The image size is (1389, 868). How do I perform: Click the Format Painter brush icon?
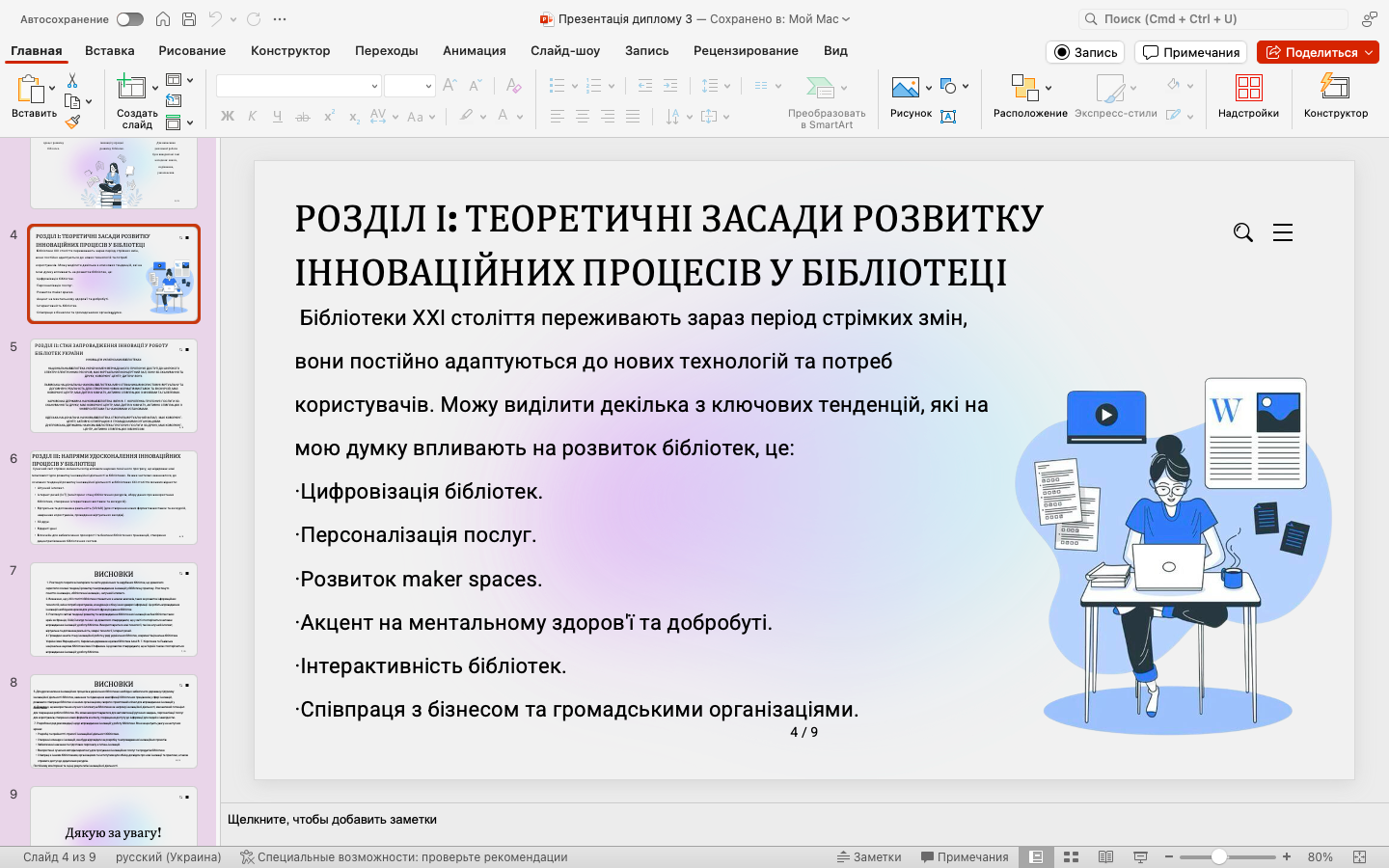pos(72,122)
